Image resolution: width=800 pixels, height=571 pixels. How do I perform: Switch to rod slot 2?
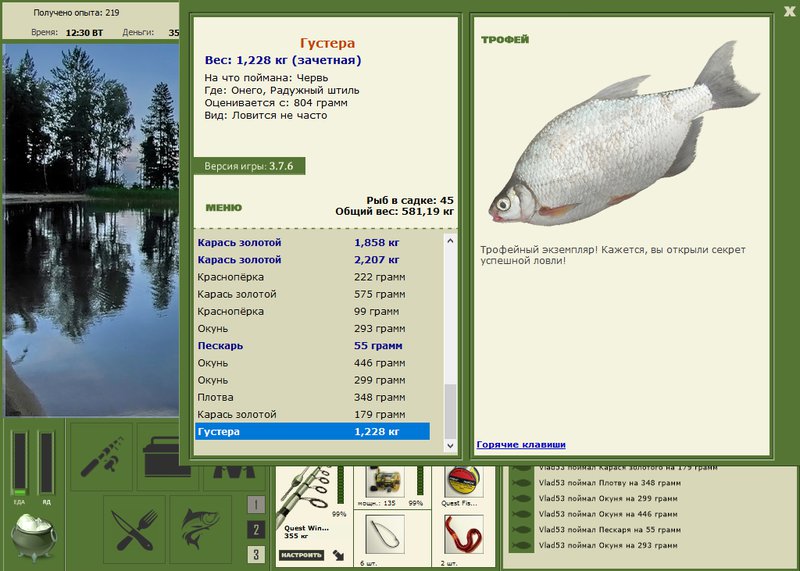coord(257,530)
